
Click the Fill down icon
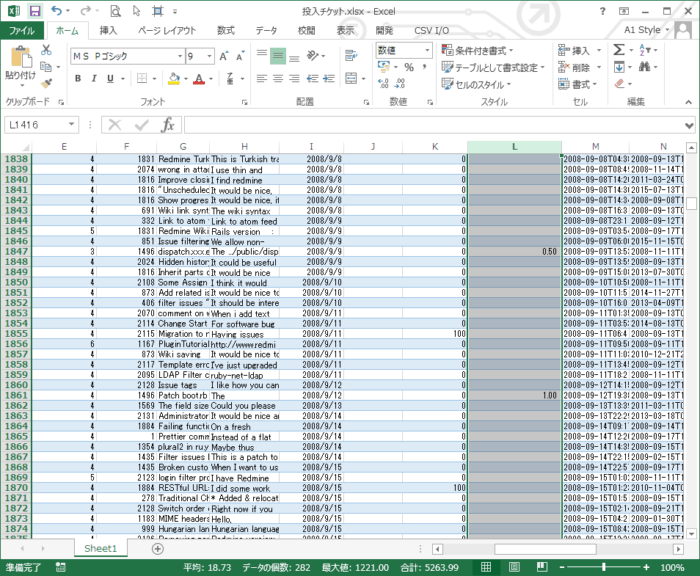coord(619,67)
